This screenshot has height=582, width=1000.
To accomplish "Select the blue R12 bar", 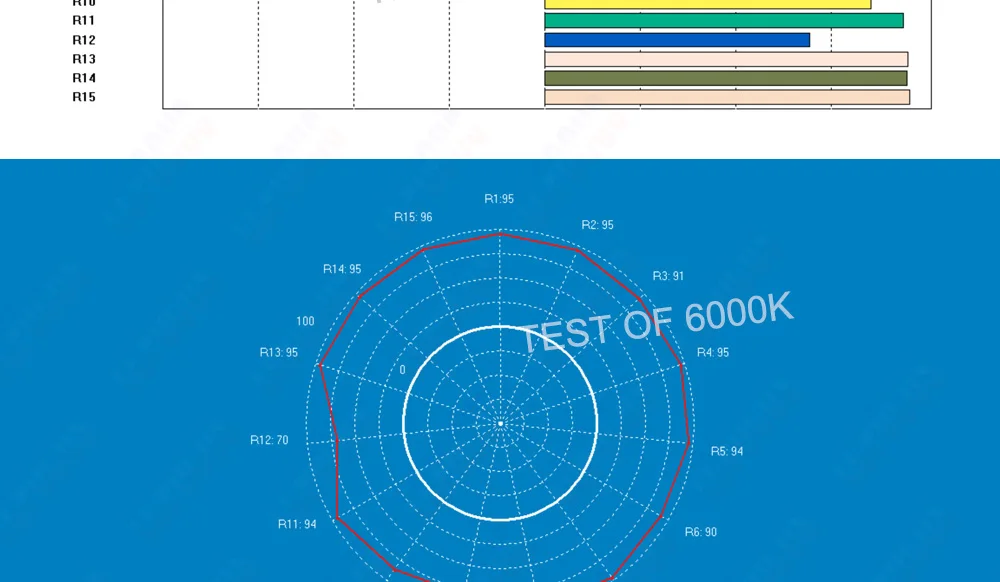I will (x=677, y=40).
